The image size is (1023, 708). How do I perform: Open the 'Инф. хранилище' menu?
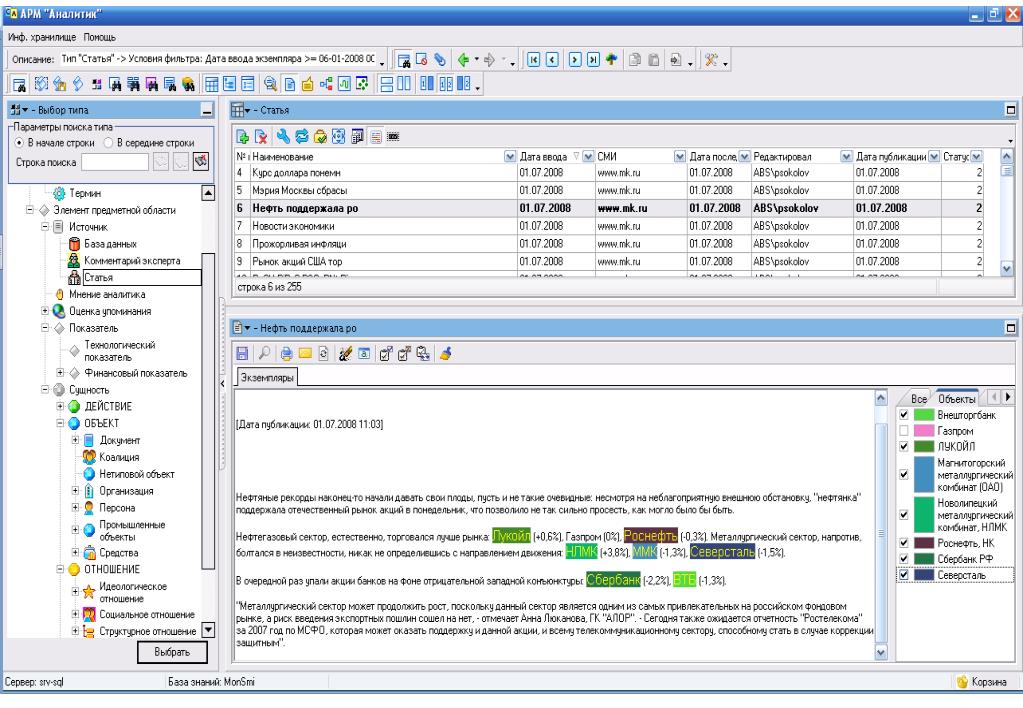(x=42, y=37)
